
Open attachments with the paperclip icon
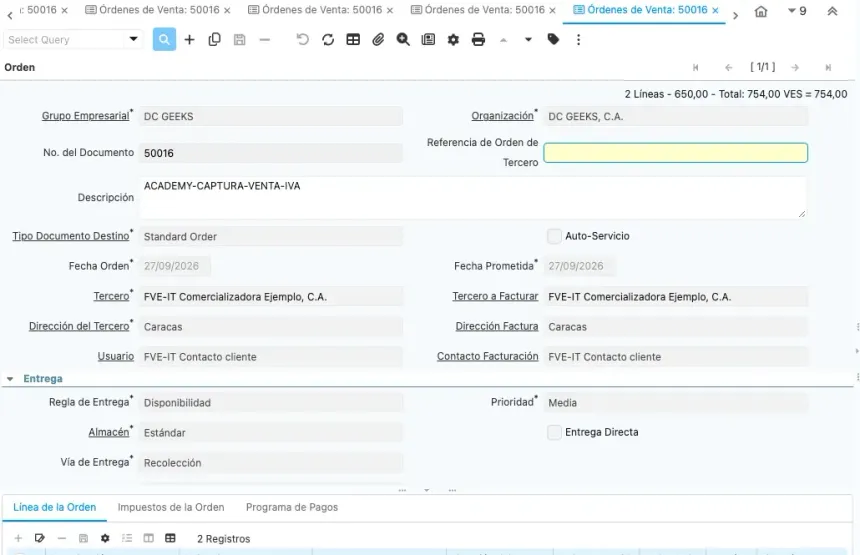[x=378, y=39]
